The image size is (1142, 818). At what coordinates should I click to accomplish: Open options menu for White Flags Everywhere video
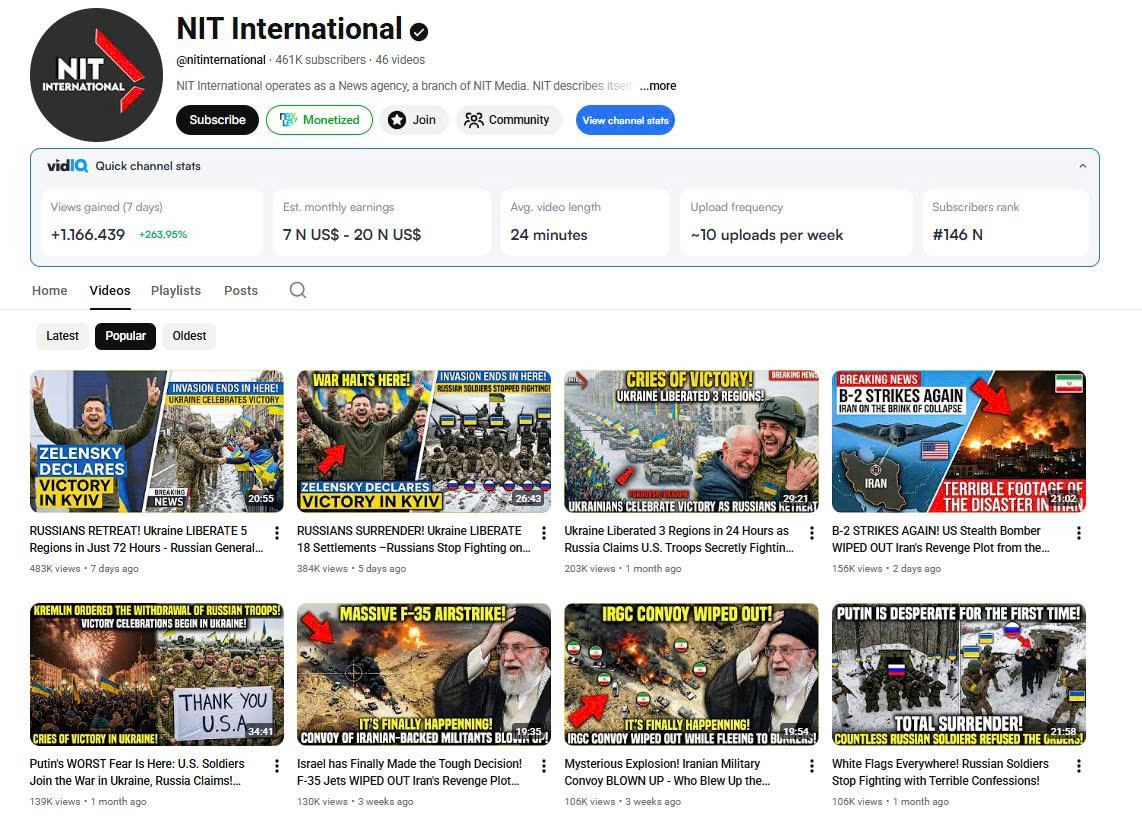[1079, 766]
